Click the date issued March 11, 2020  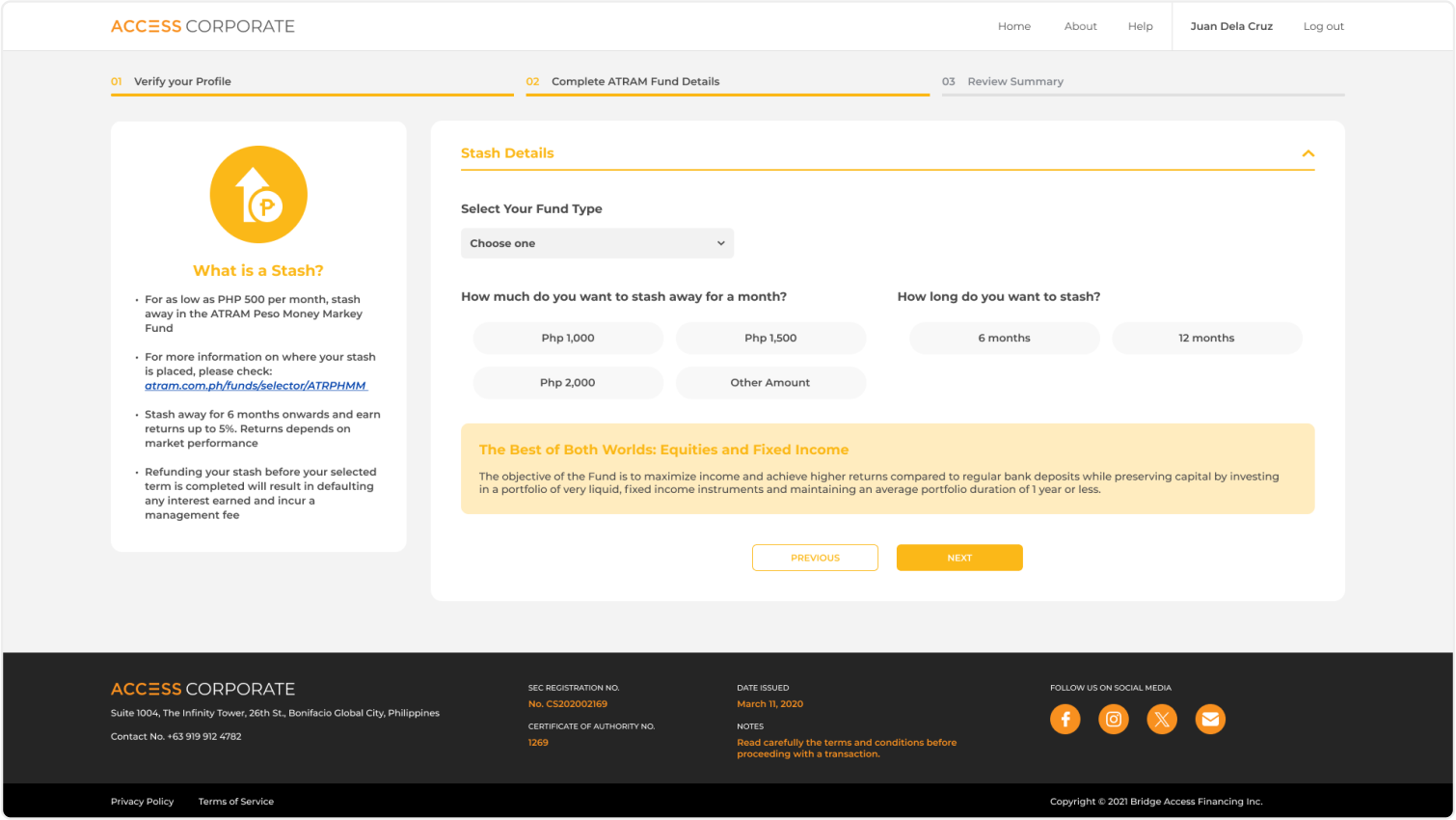[x=769, y=704]
